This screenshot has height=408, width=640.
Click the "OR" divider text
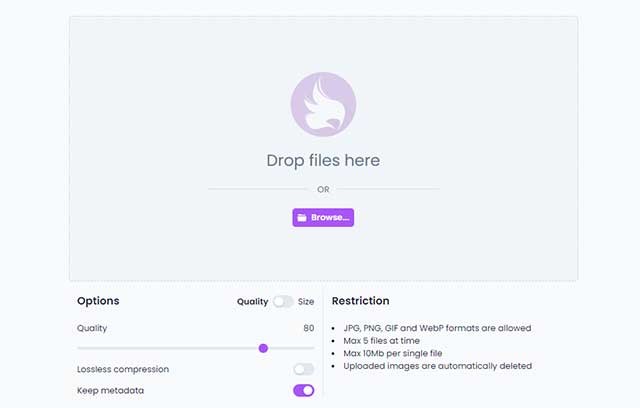point(323,188)
